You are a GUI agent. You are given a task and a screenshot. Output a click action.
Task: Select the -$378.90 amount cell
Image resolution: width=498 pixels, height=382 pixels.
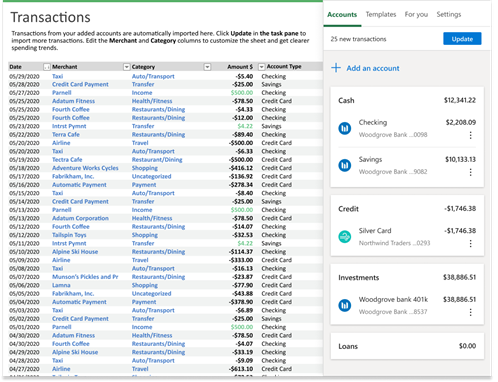(x=241, y=302)
